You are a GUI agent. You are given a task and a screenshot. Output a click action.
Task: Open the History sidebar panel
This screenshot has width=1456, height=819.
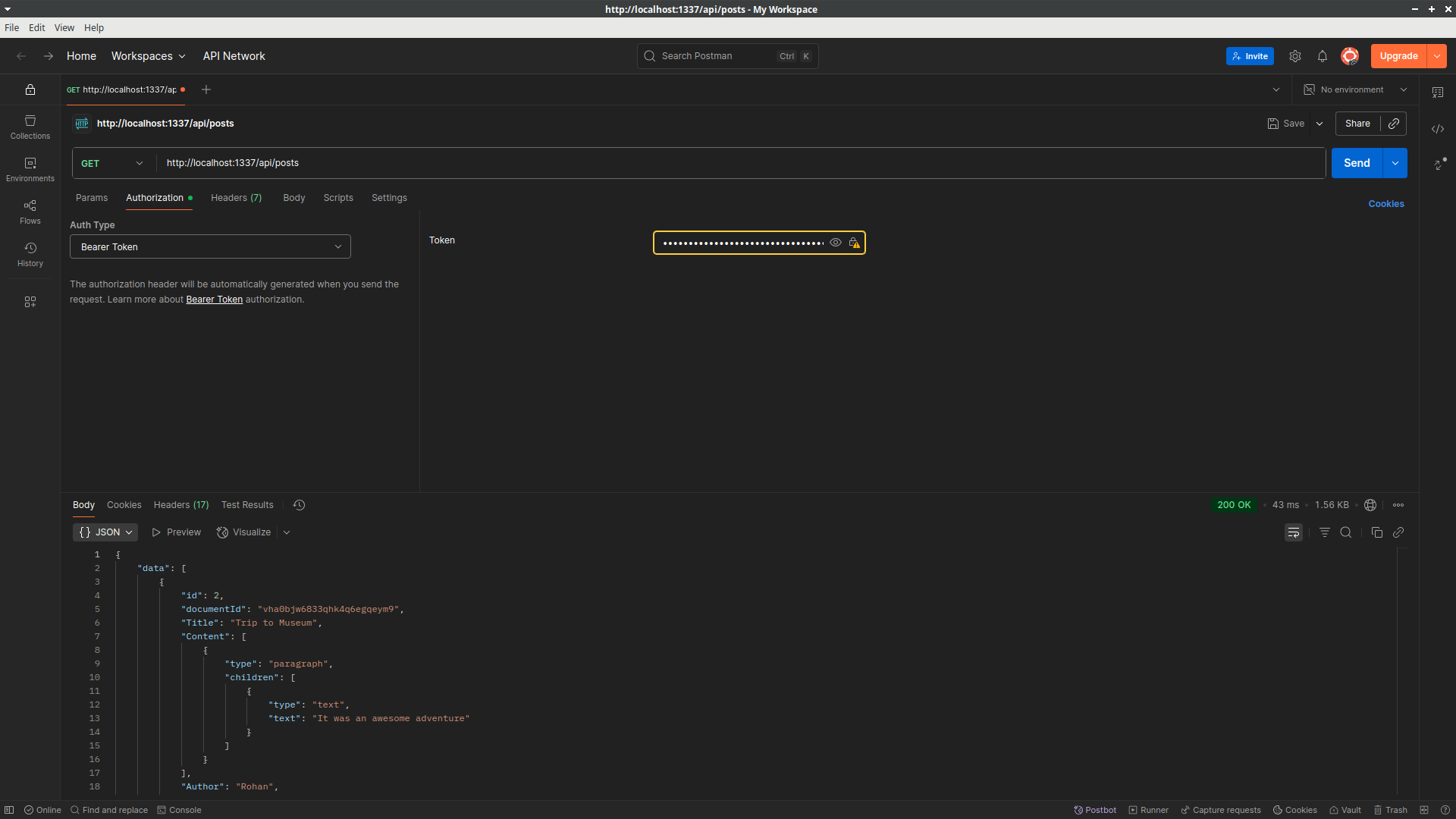pos(30,255)
